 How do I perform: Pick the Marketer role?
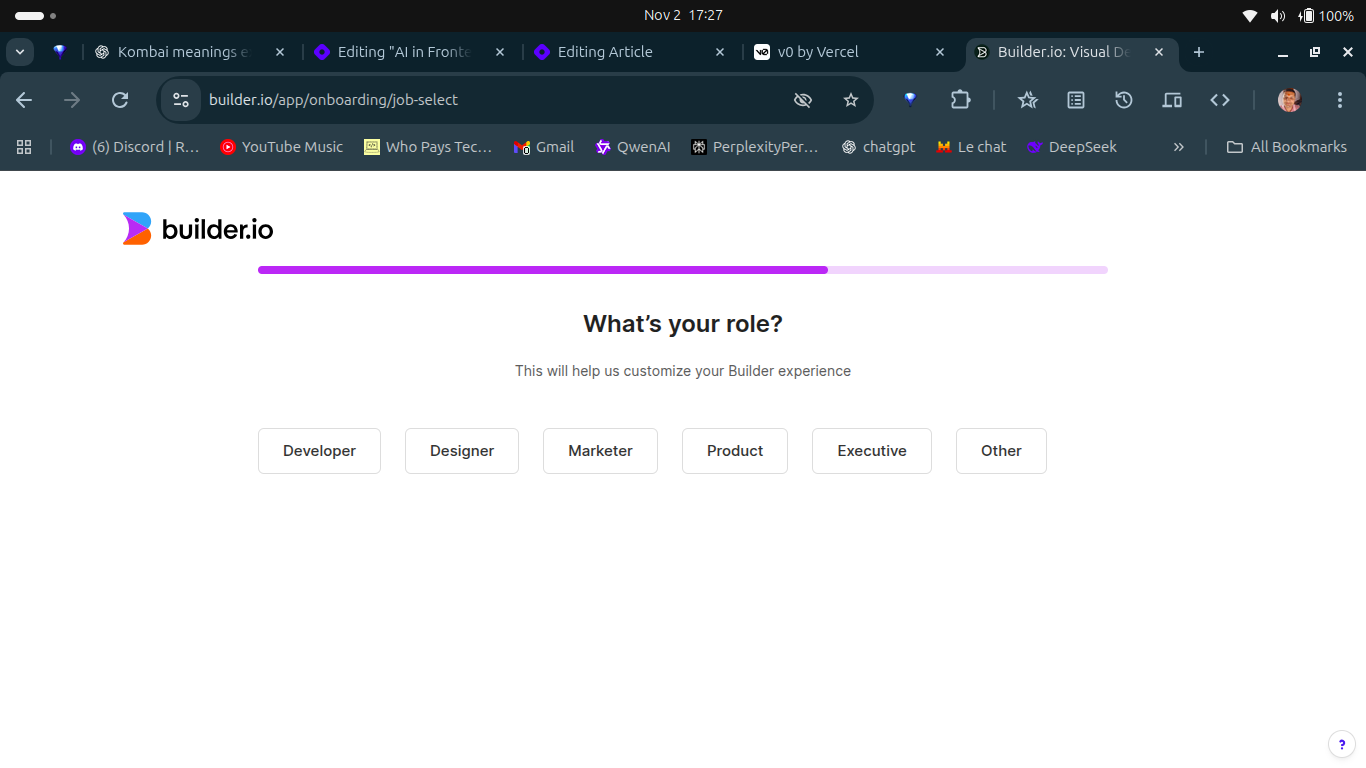coord(600,451)
